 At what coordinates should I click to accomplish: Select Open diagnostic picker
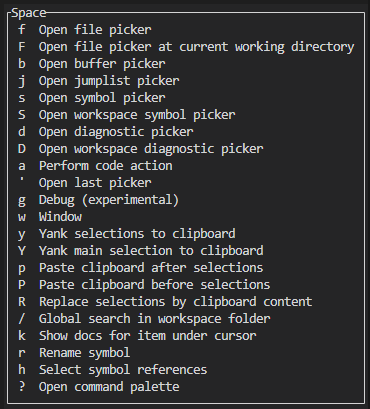(x=106, y=132)
